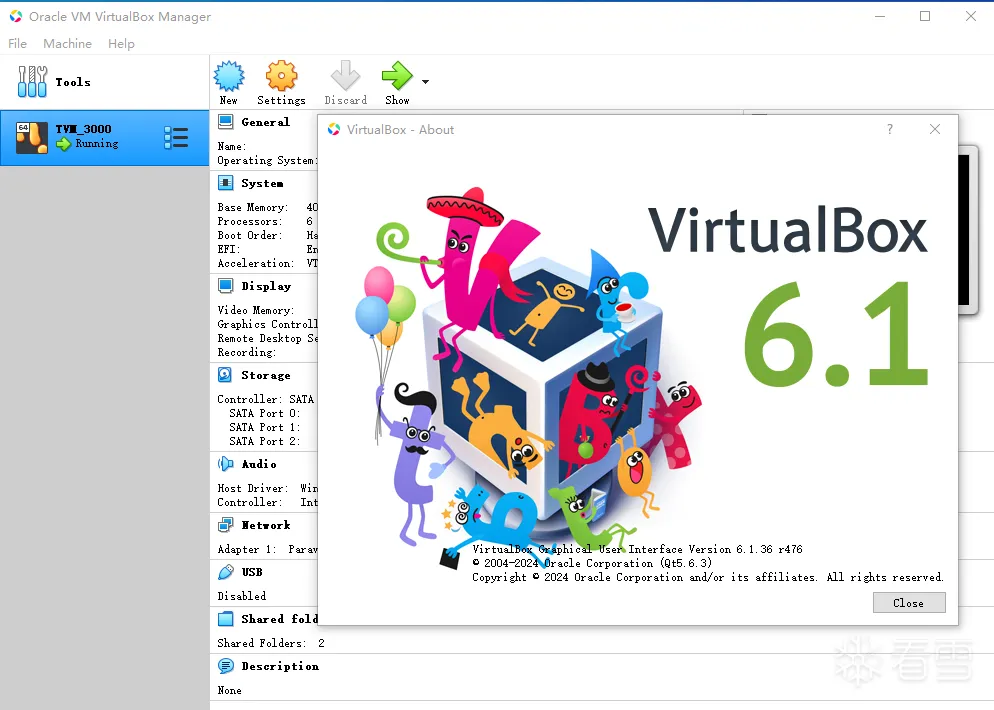
Task: Click the About dialog title logo
Action: (x=334, y=129)
